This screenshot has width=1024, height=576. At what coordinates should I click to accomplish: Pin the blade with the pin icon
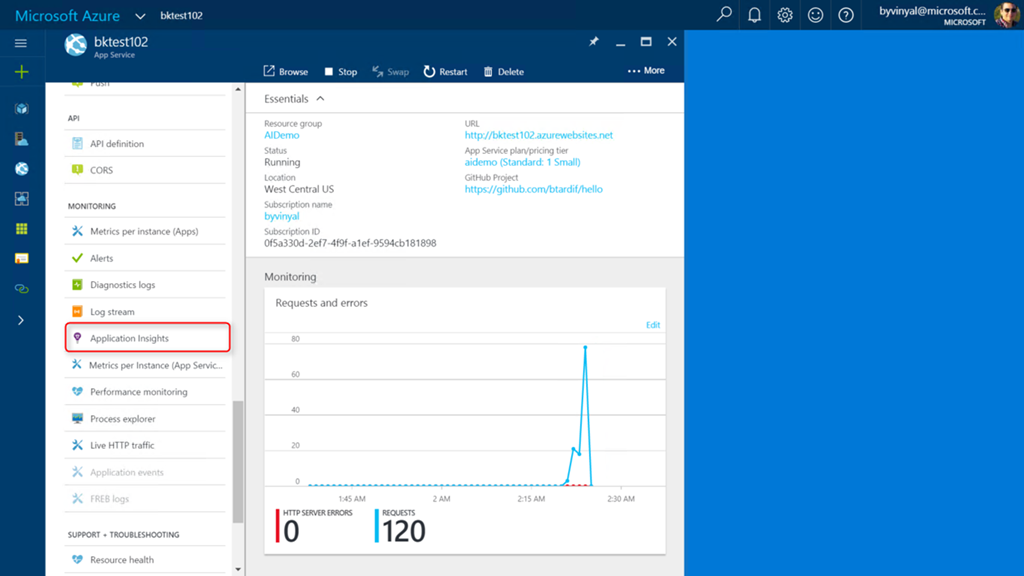coord(594,42)
